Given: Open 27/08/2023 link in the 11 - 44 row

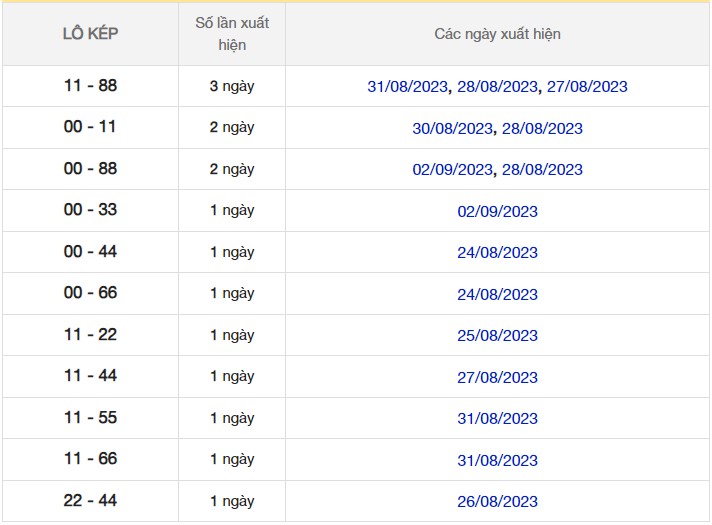Looking at the screenshot, I should pyautogui.click(x=497, y=378).
